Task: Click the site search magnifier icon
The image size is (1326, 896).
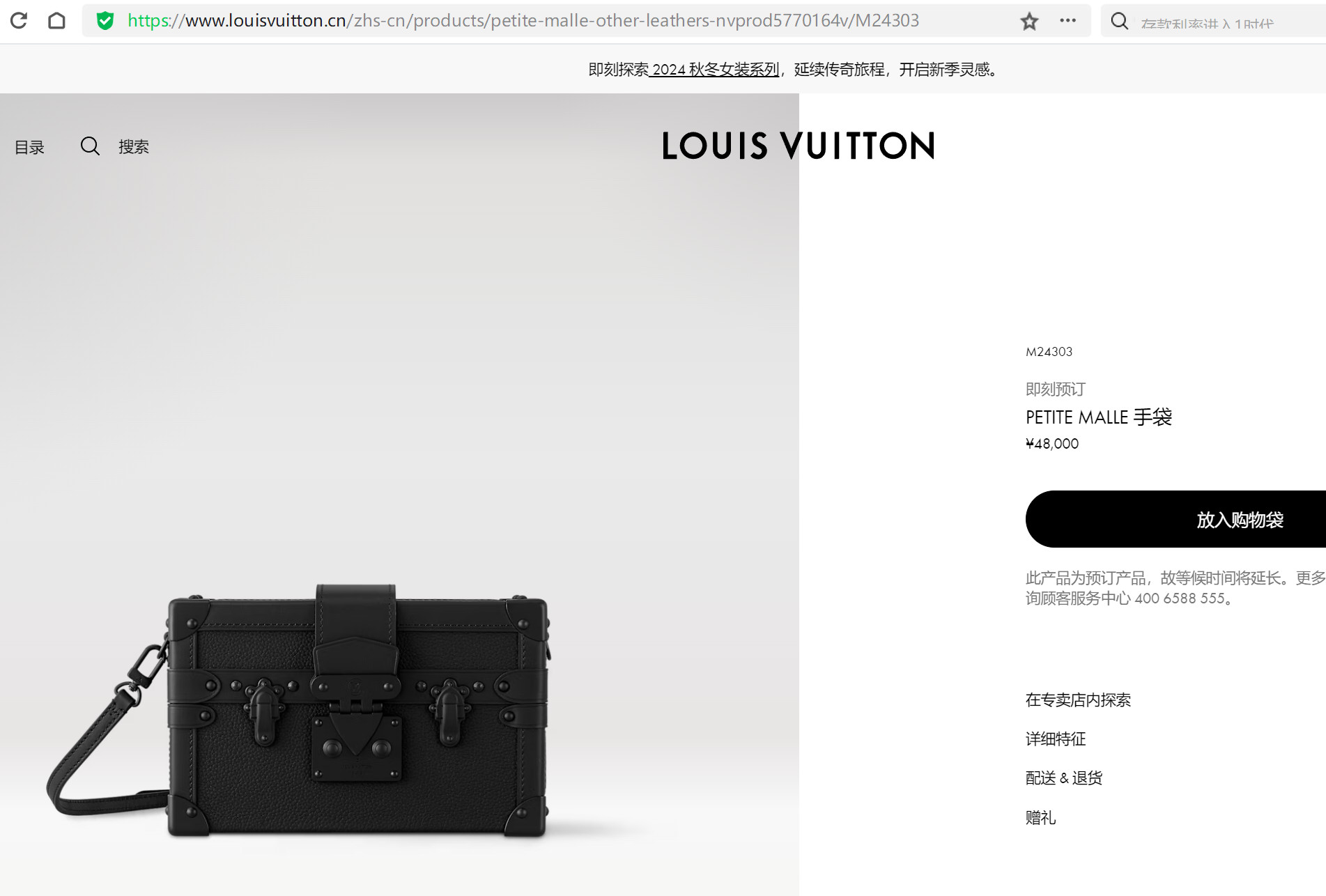Action: tap(90, 146)
